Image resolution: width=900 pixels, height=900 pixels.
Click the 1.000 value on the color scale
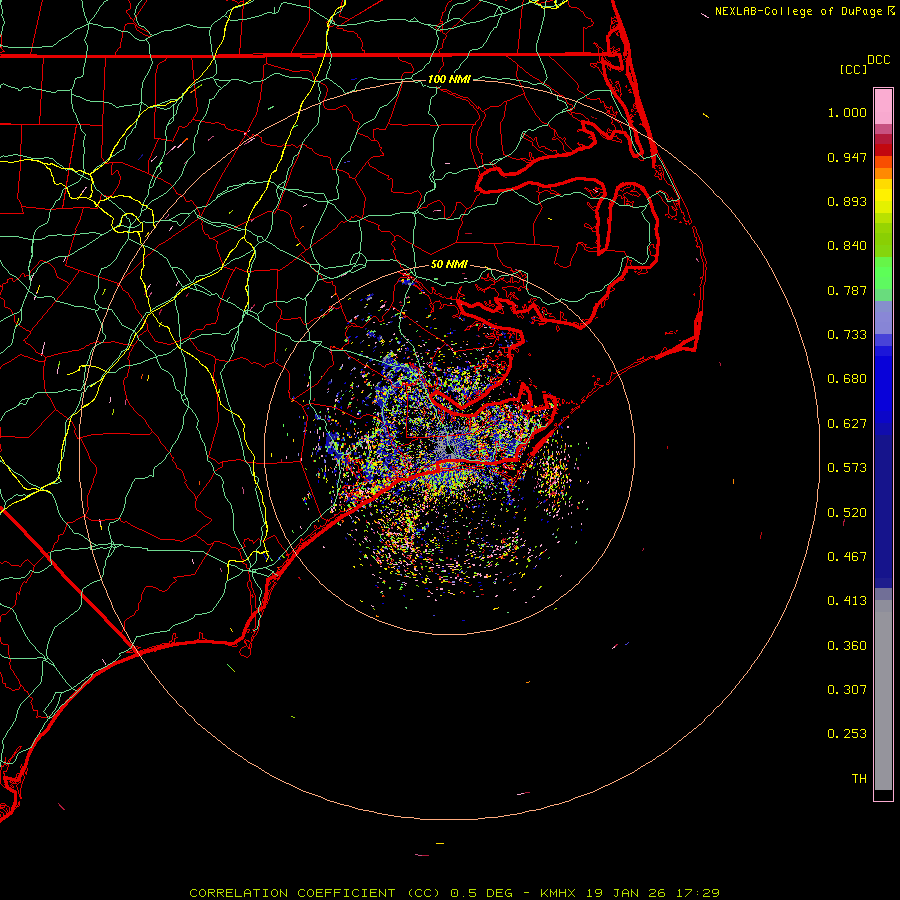[x=847, y=112]
